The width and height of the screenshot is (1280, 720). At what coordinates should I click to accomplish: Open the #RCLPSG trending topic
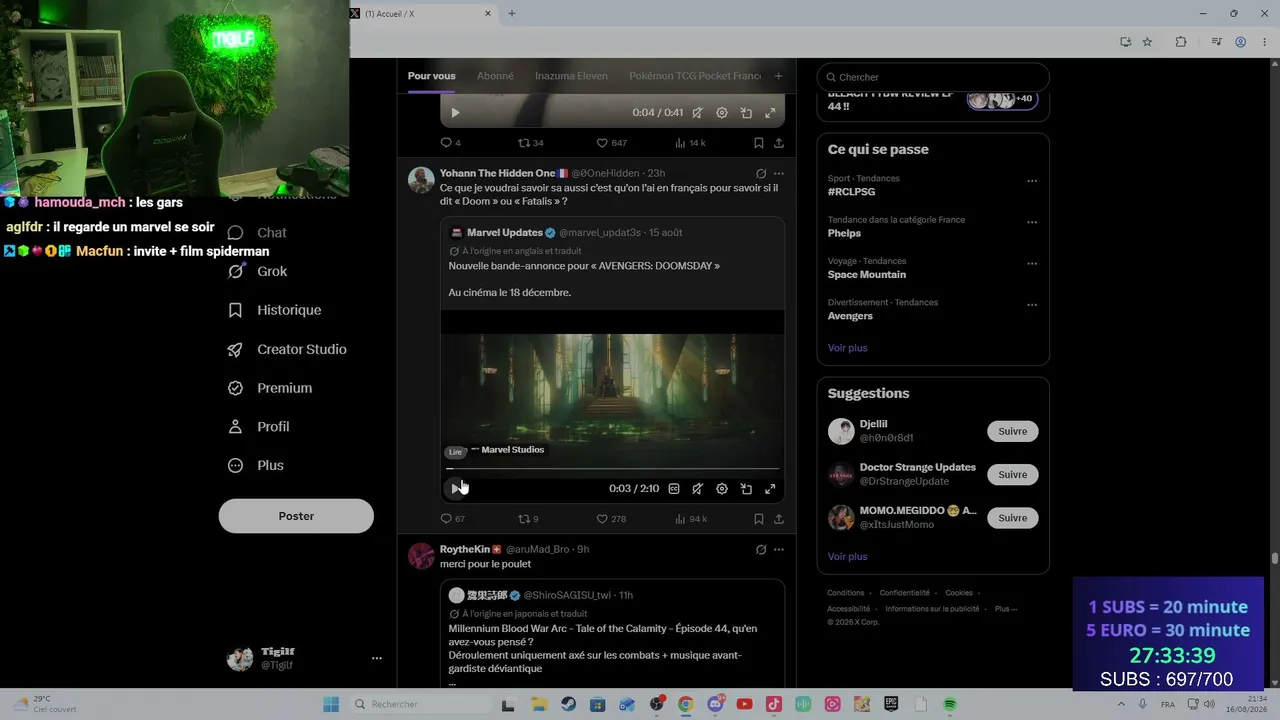(933, 185)
